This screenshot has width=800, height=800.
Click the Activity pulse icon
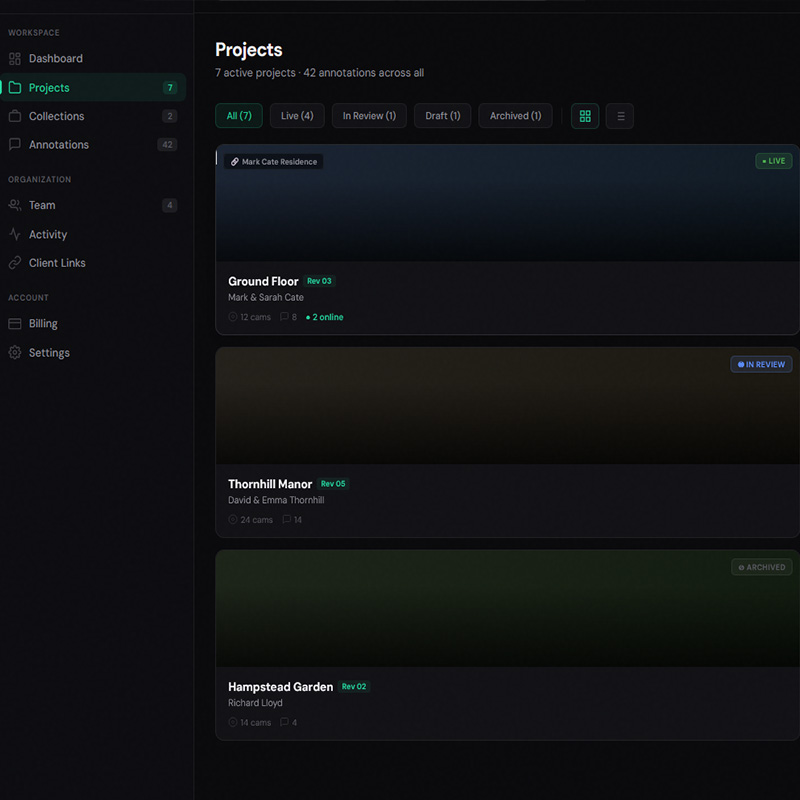[15, 235]
